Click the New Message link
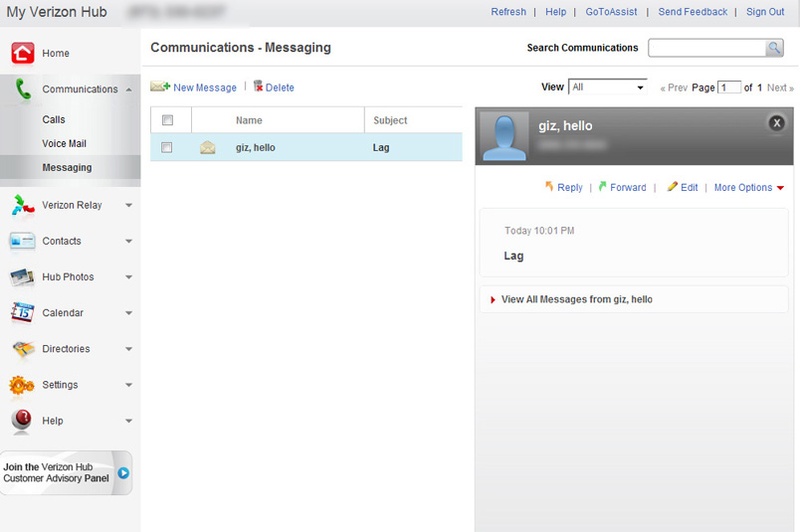 tap(205, 88)
